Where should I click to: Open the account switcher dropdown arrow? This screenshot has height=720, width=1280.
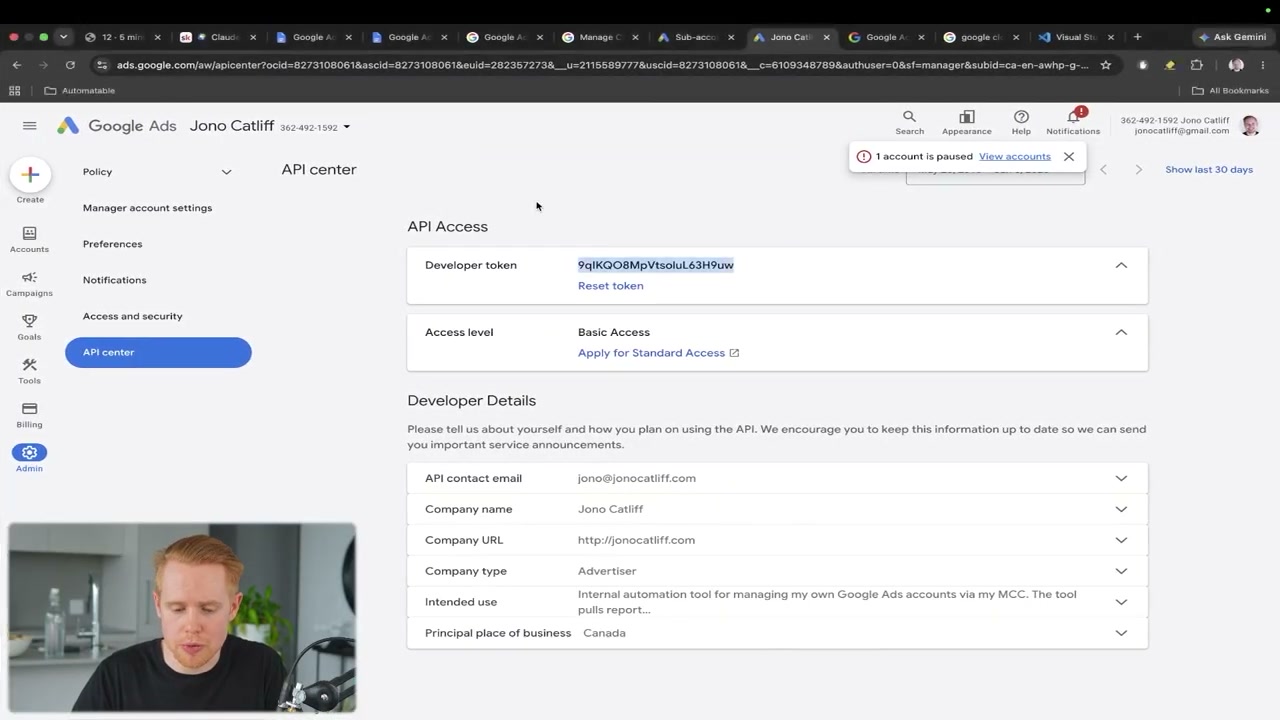tap(347, 127)
